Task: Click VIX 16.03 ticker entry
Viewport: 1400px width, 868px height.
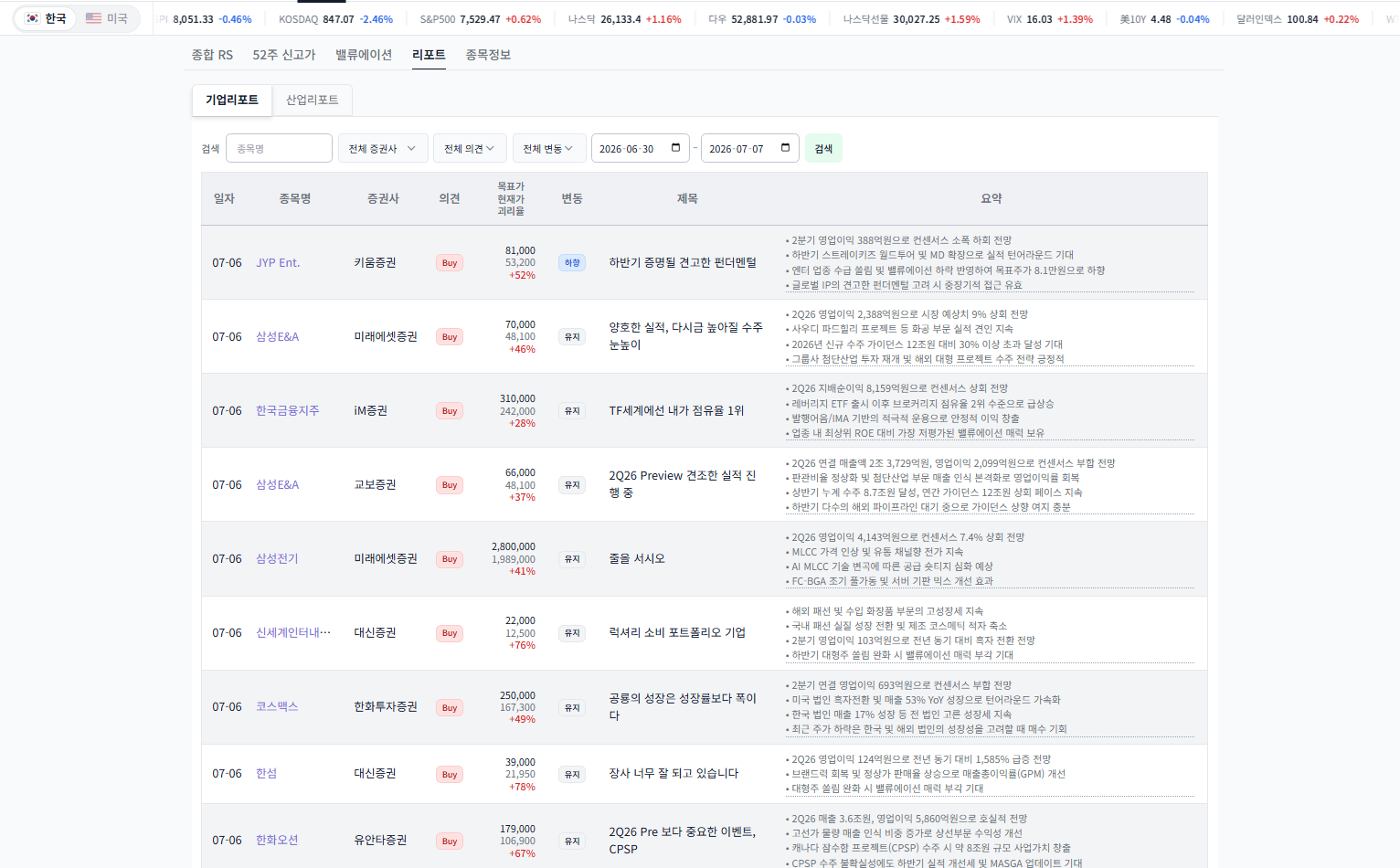Action: click(1049, 19)
